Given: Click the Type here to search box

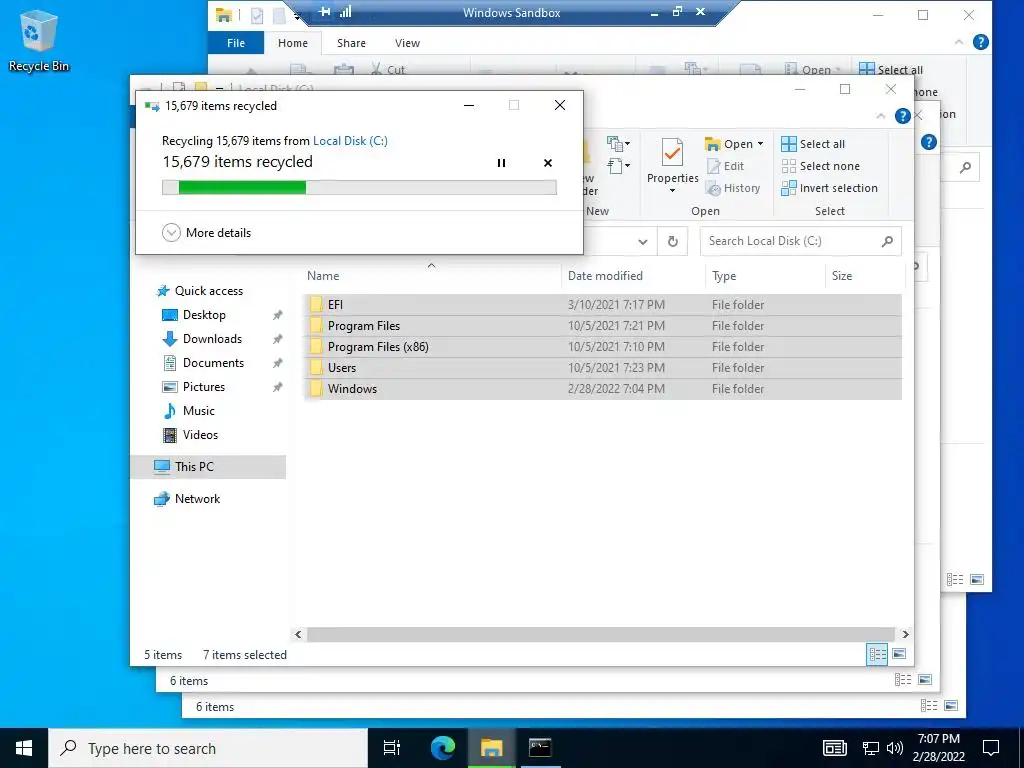Looking at the screenshot, I should click(208, 748).
